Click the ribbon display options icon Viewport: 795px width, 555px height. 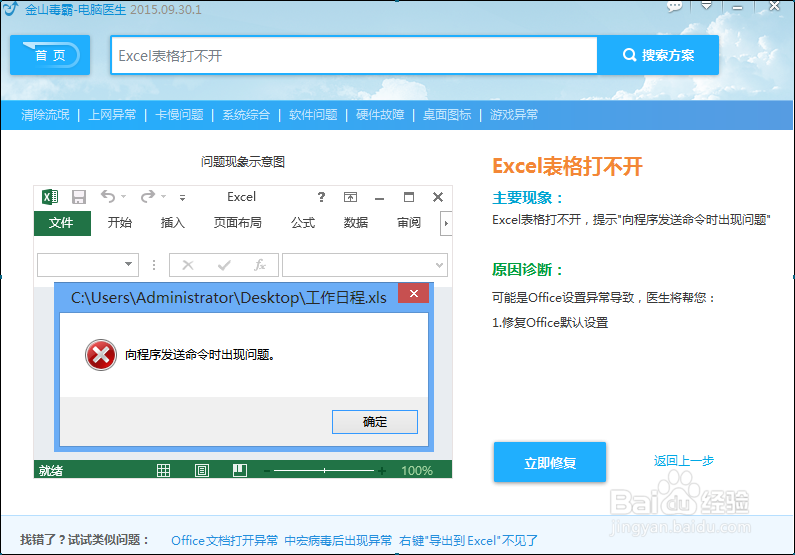coord(350,197)
